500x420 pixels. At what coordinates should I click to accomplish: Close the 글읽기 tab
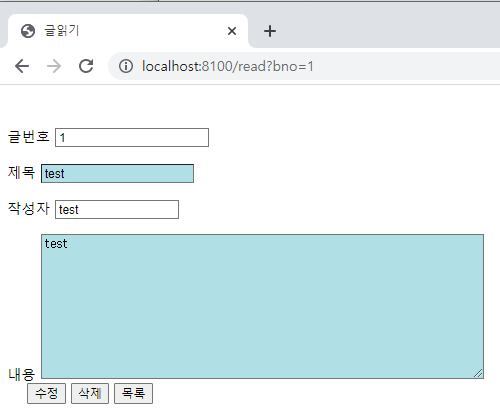(232, 31)
